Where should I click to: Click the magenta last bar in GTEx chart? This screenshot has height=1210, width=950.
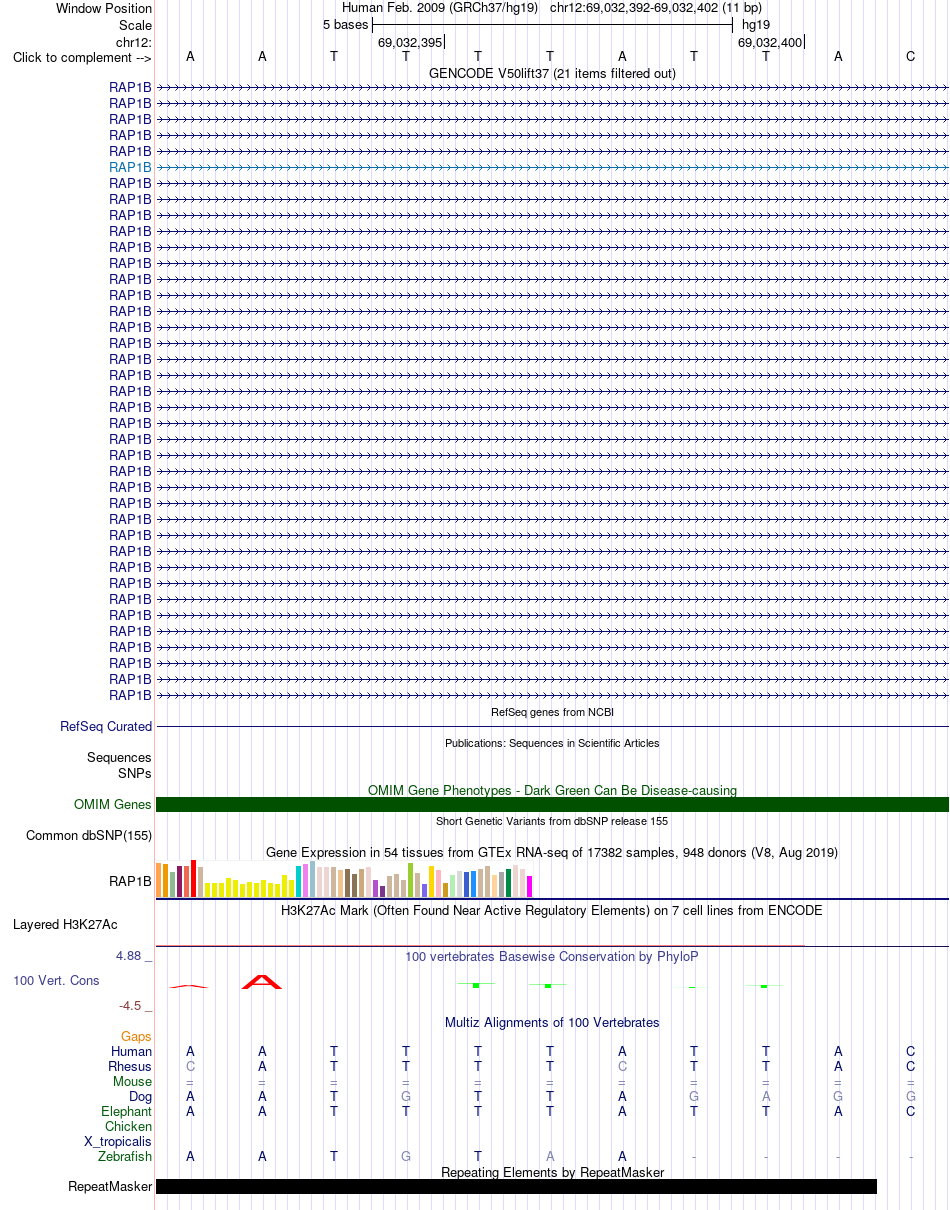point(530,886)
